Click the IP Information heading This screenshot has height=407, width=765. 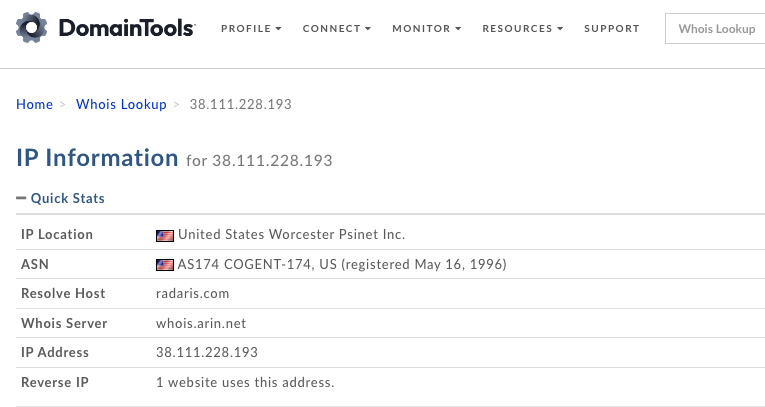(x=97, y=158)
